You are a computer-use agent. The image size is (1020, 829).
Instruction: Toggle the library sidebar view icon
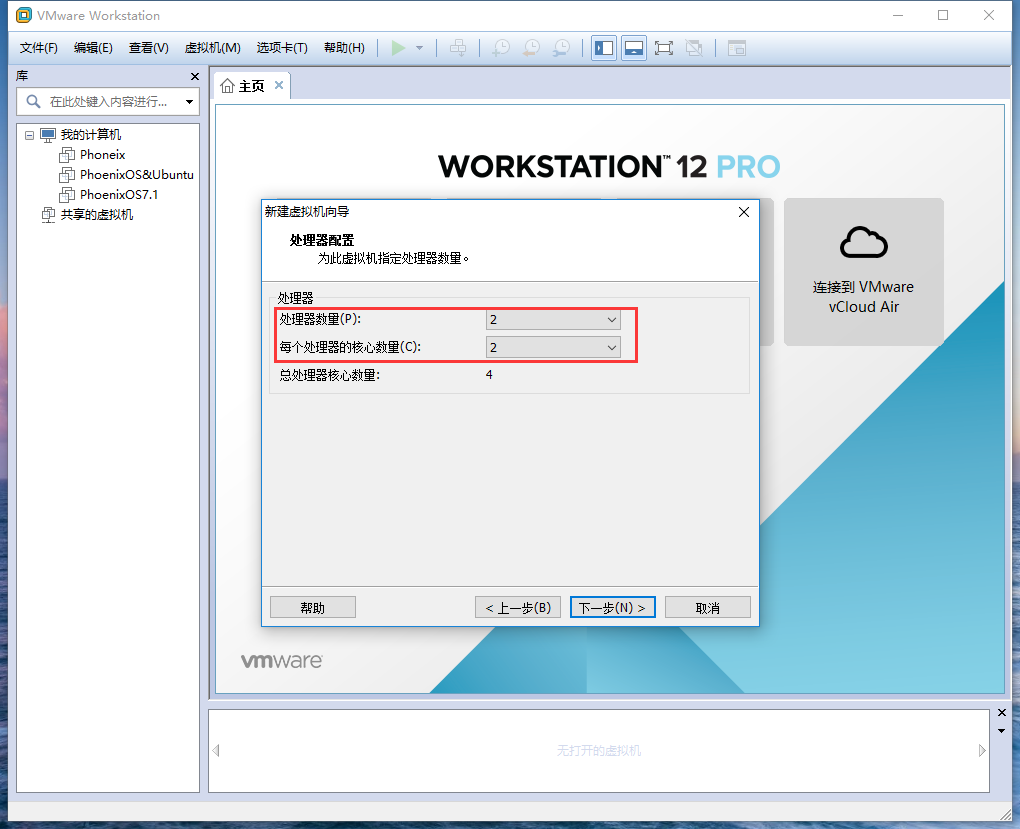click(x=604, y=48)
